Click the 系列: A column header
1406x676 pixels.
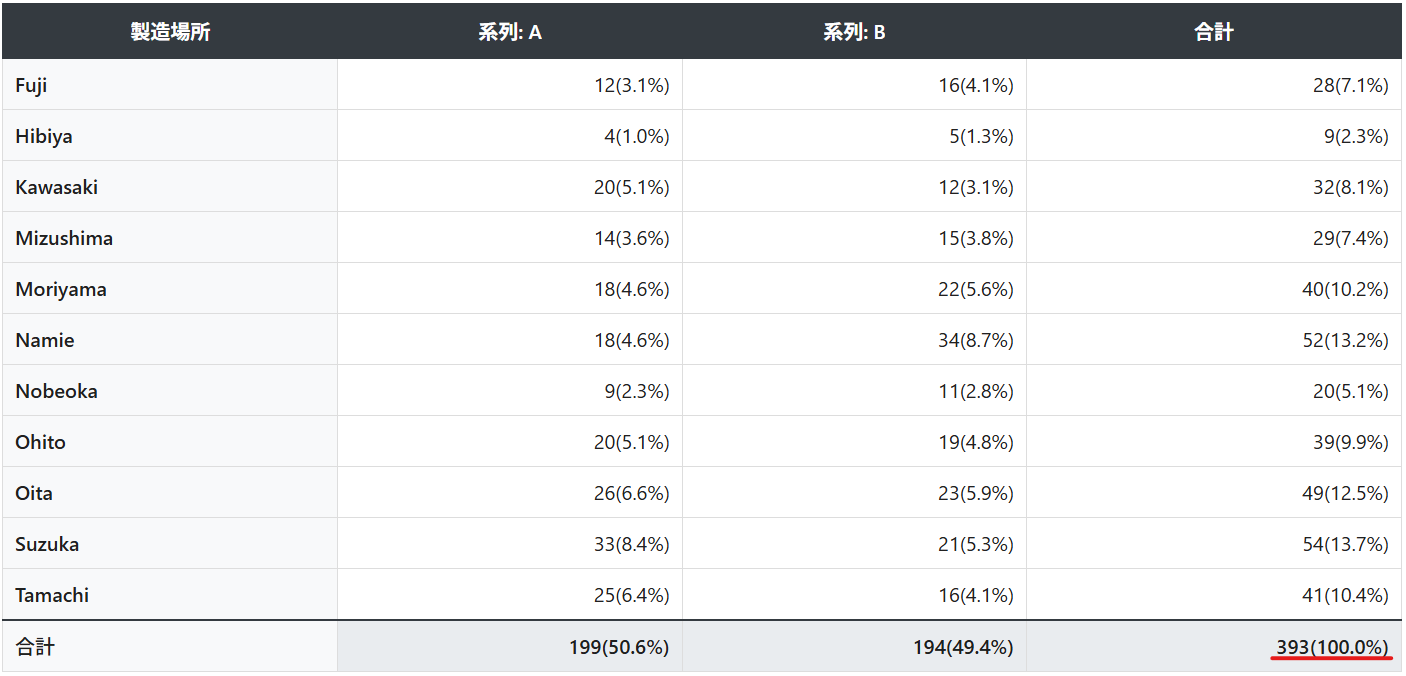pos(510,32)
